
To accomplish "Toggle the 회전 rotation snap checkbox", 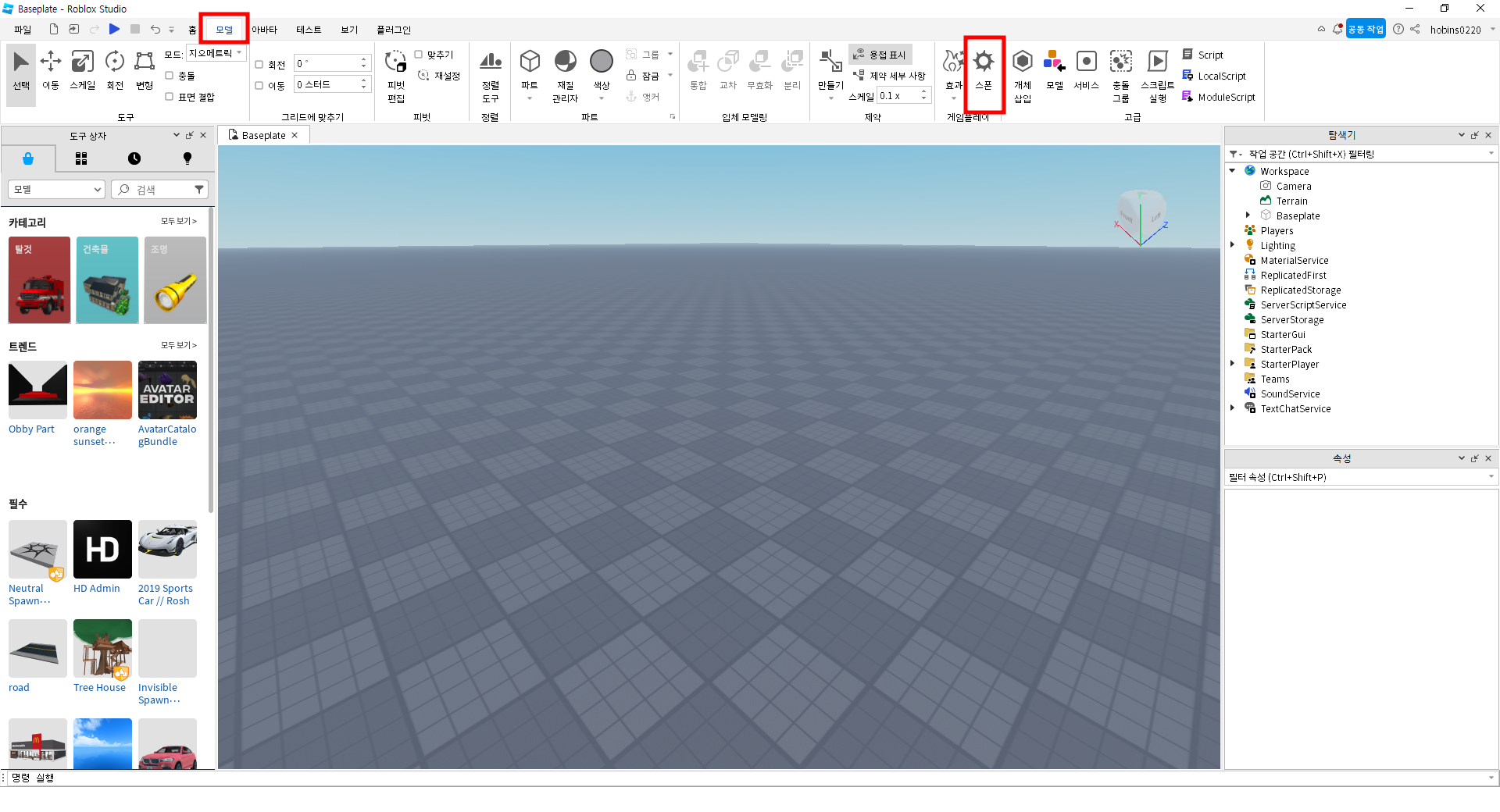I will pos(259,65).
